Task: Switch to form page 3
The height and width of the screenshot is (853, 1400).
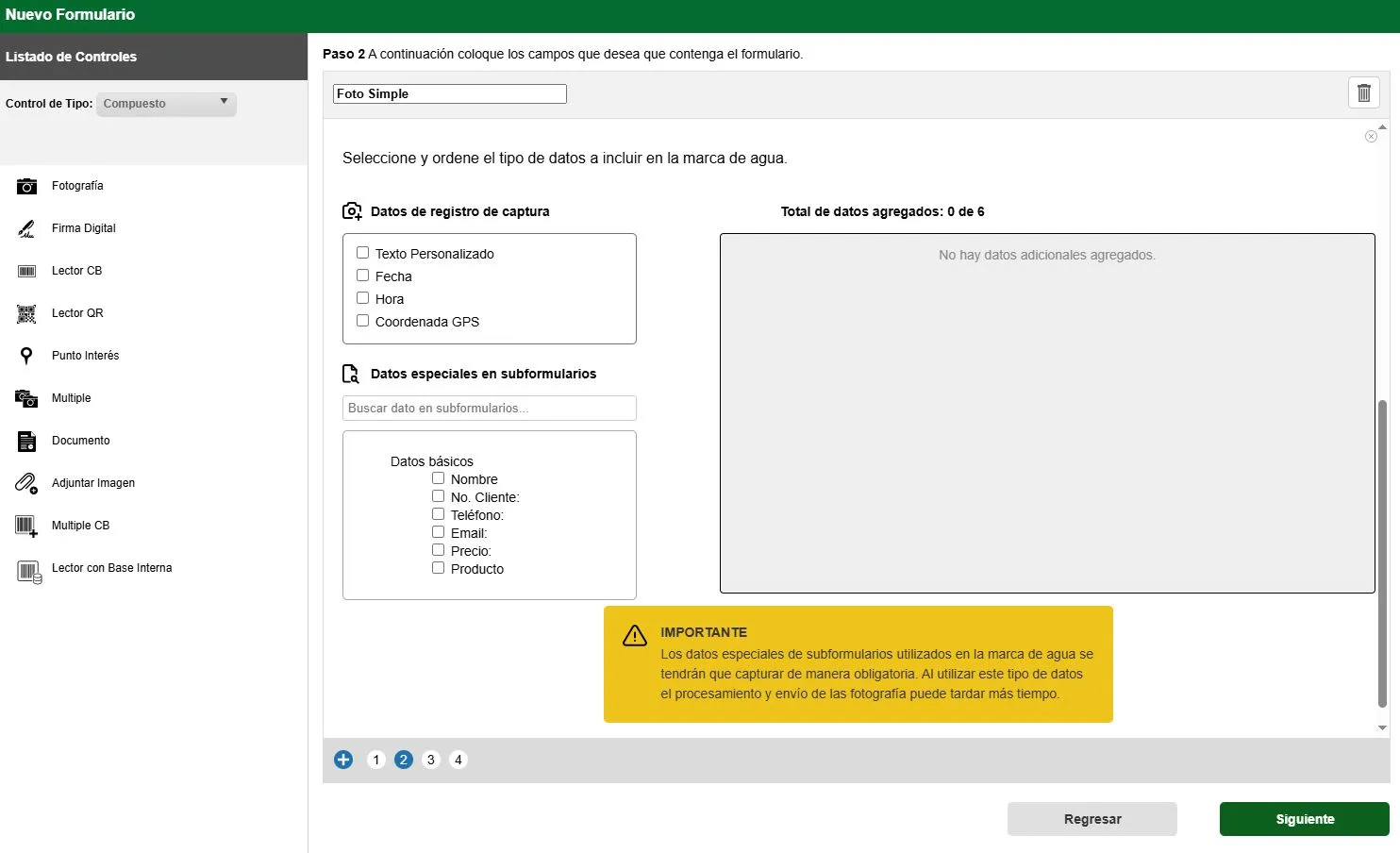Action: pos(431,760)
